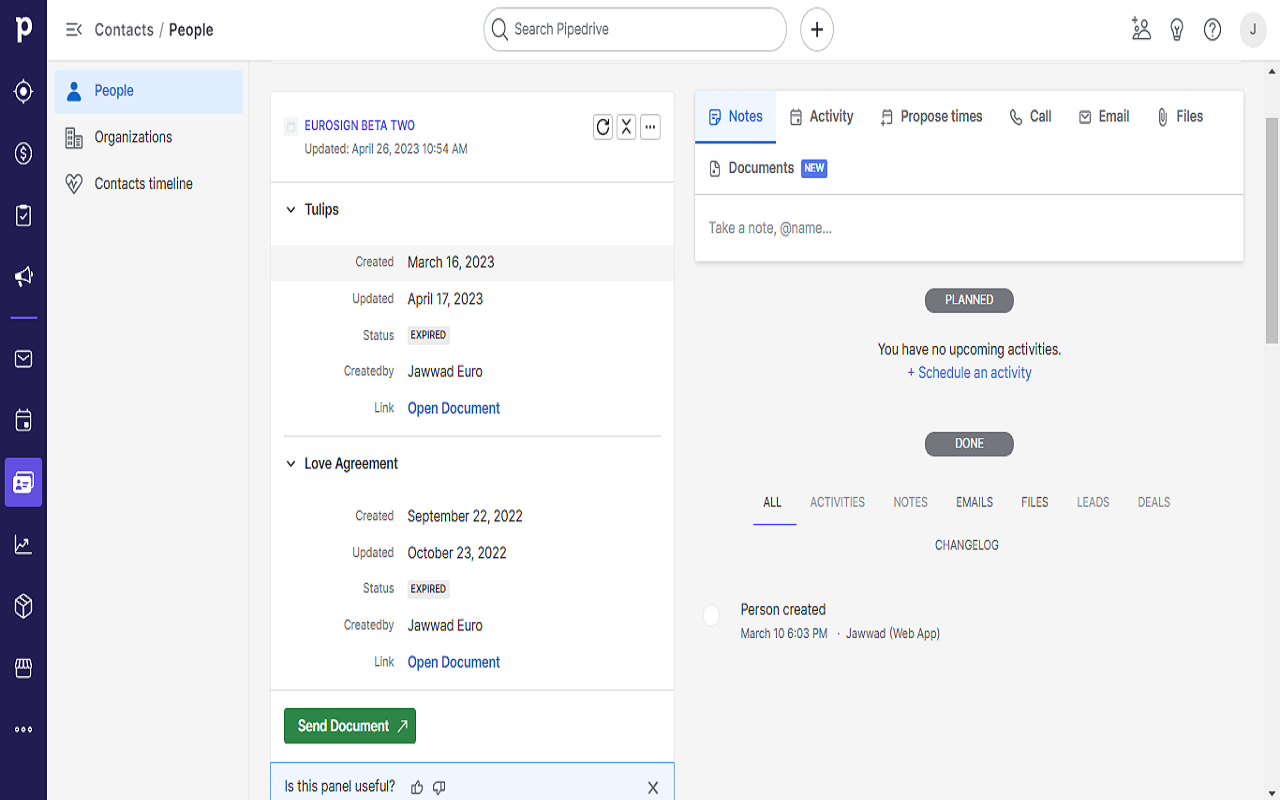
Task: Click Contacts in the breadcrumb
Action: click(124, 30)
